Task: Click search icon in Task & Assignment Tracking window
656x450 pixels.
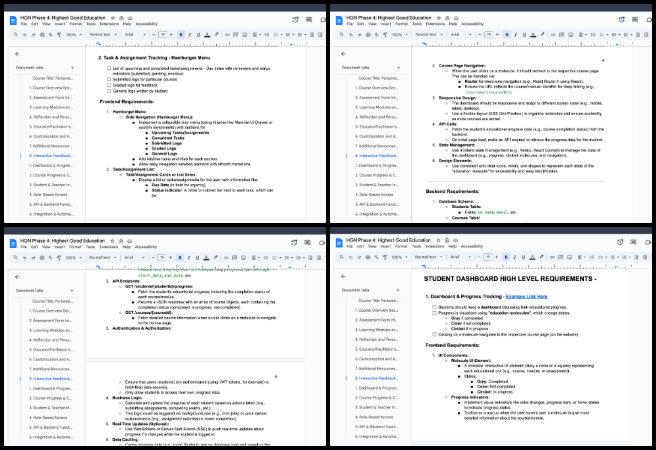Action: [x=15, y=34]
